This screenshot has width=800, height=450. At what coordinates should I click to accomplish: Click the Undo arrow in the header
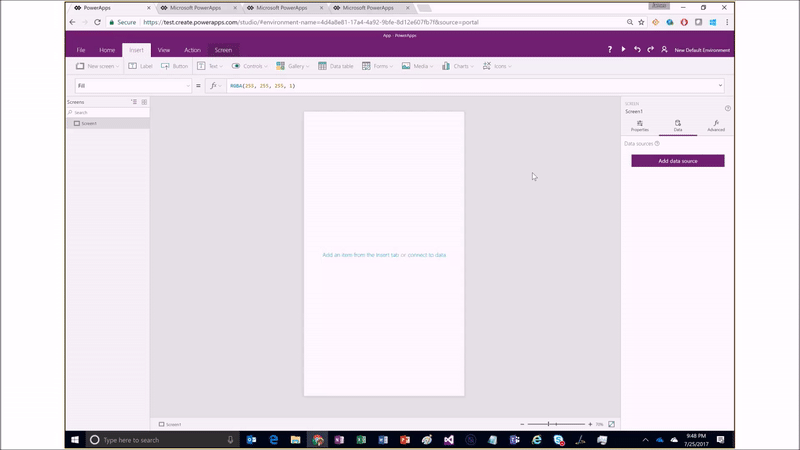tap(637, 49)
